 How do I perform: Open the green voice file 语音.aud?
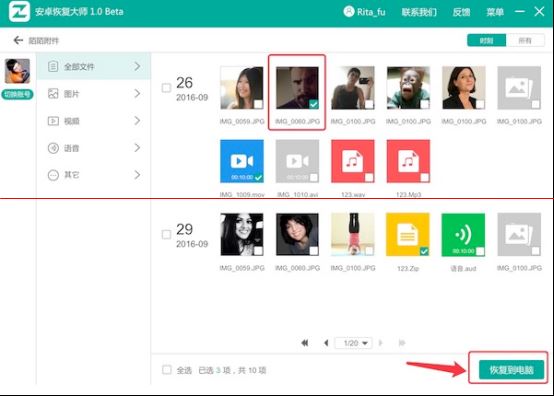pos(463,234)
